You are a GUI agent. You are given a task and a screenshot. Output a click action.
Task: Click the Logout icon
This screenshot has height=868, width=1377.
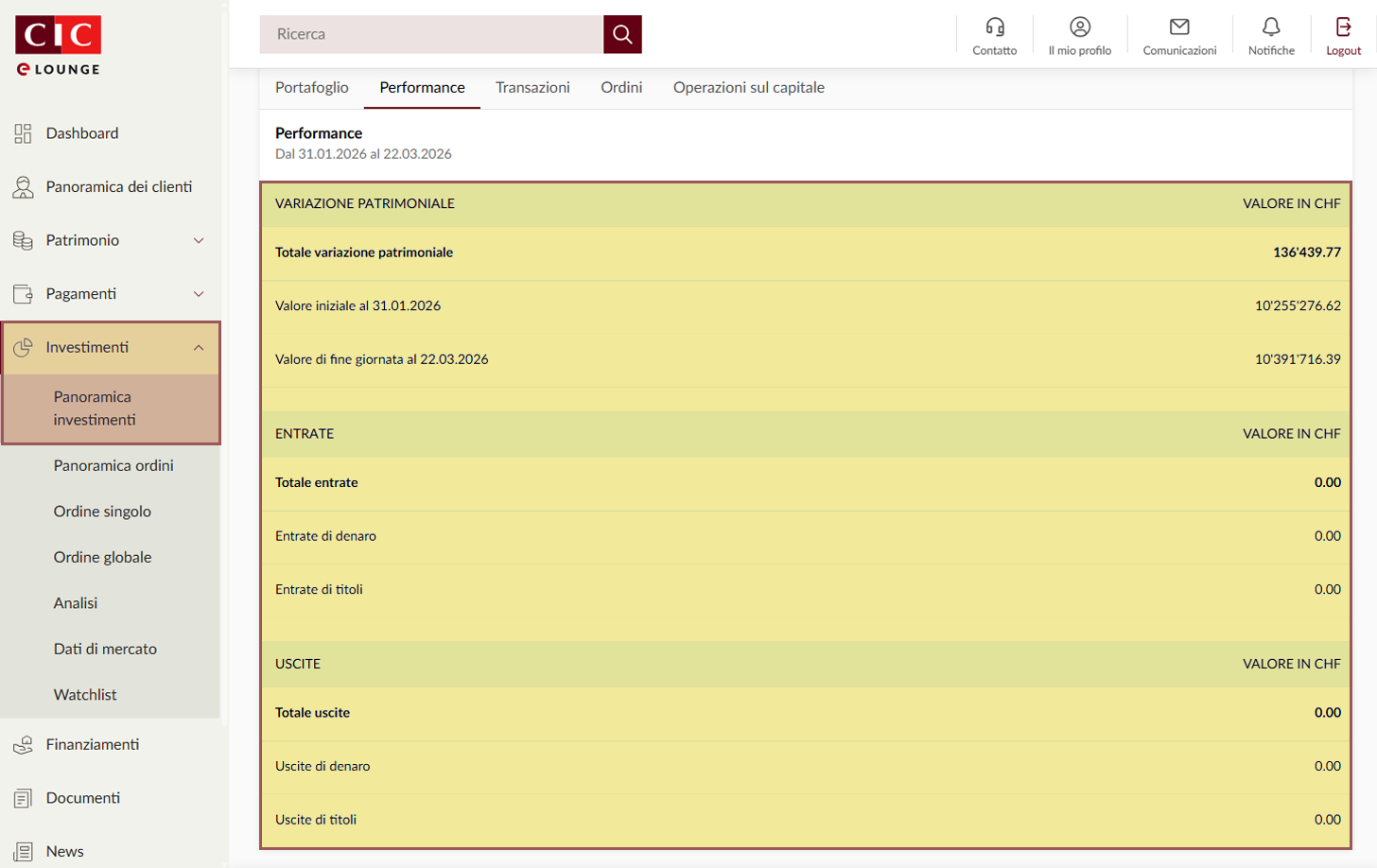[1342, 27]
